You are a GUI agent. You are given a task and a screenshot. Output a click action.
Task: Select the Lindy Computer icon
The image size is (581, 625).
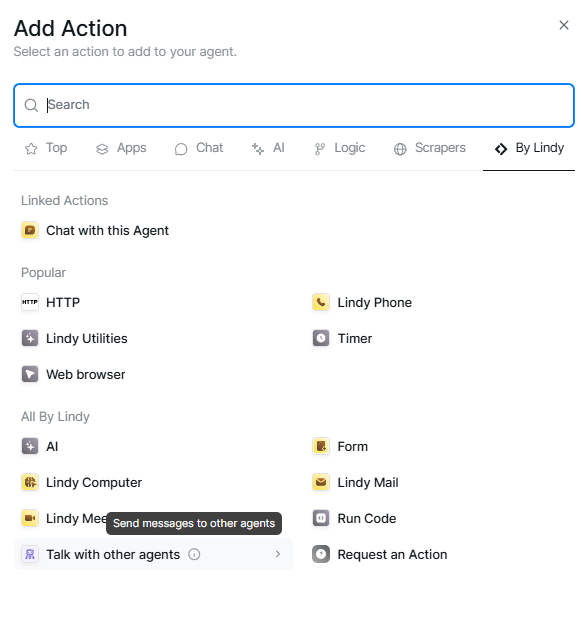[x=30, y=482]
